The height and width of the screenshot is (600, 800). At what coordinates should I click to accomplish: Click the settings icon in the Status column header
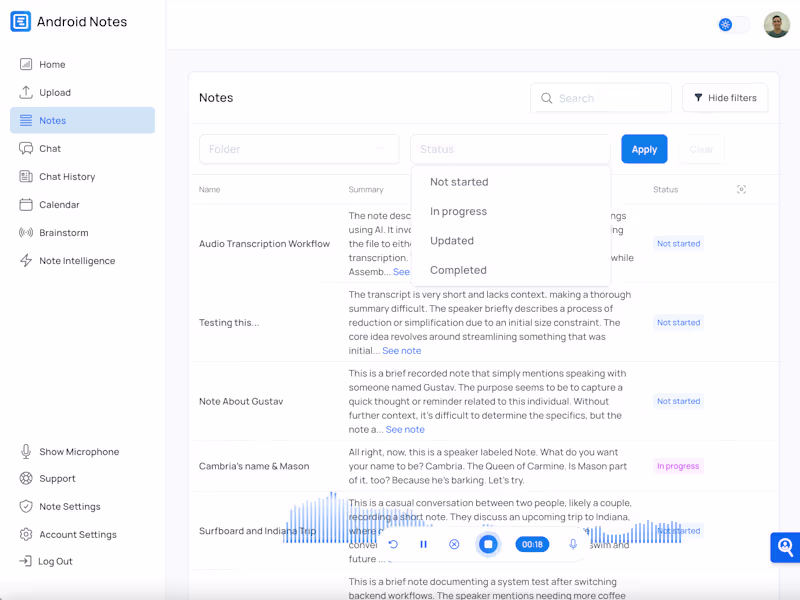click(x=742, y=189)
